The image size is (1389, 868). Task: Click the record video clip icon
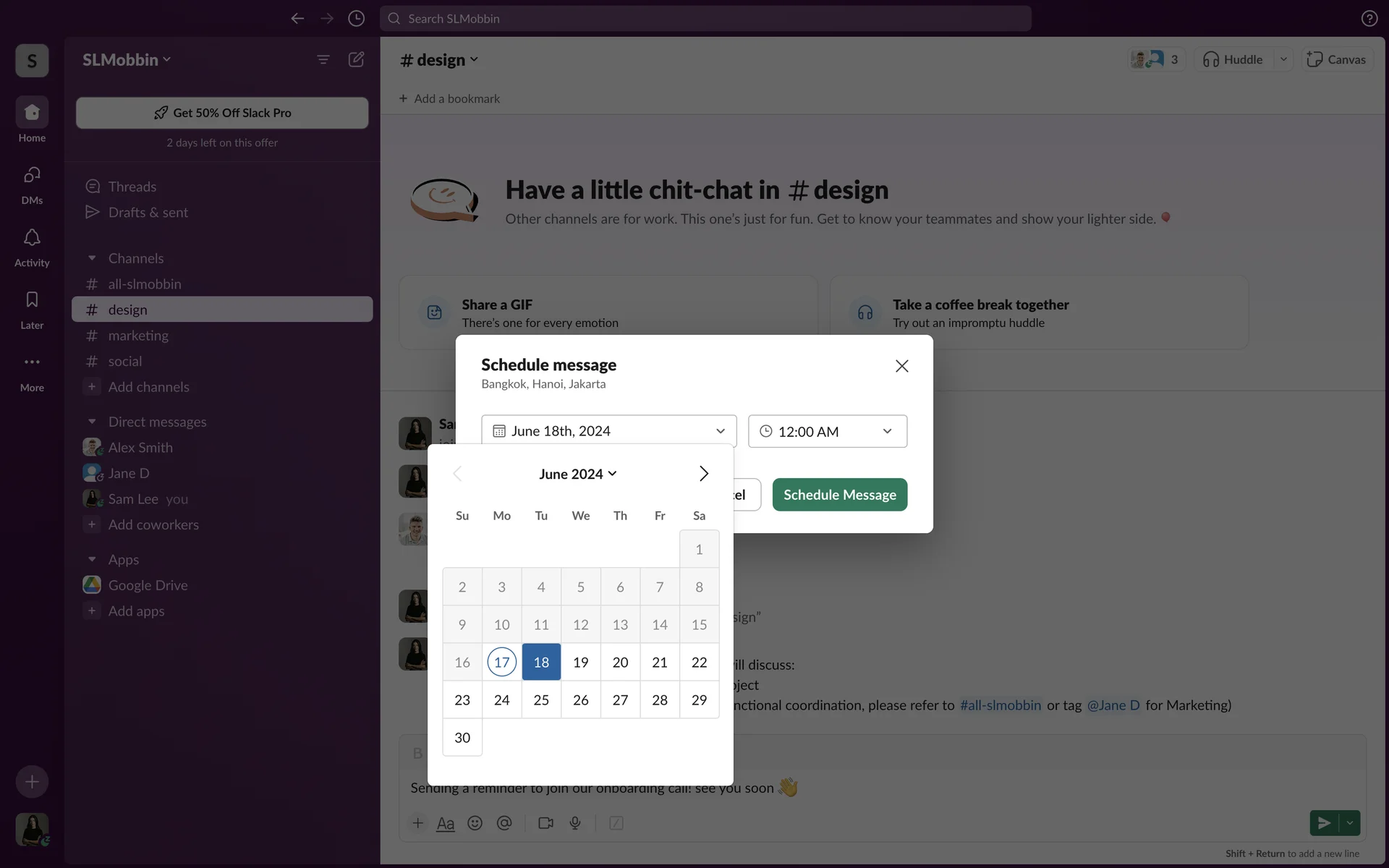[x=545, y=823]
